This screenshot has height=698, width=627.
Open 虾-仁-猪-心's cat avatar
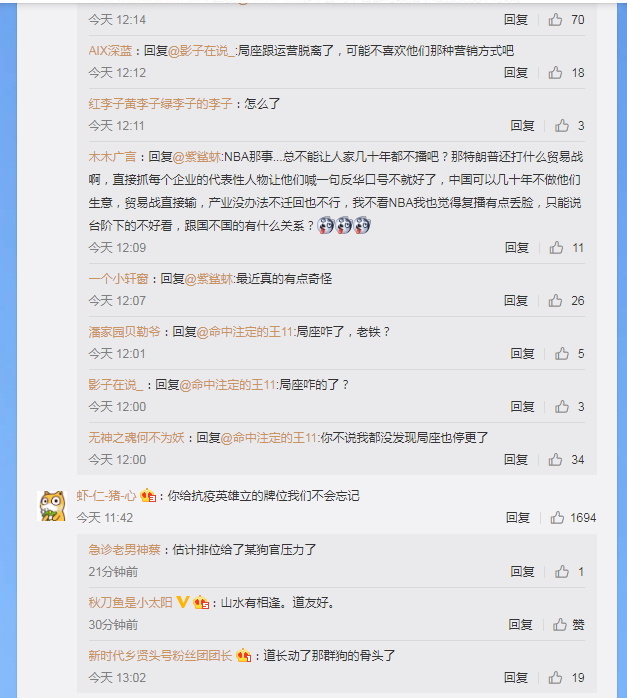tap(52, 506)
